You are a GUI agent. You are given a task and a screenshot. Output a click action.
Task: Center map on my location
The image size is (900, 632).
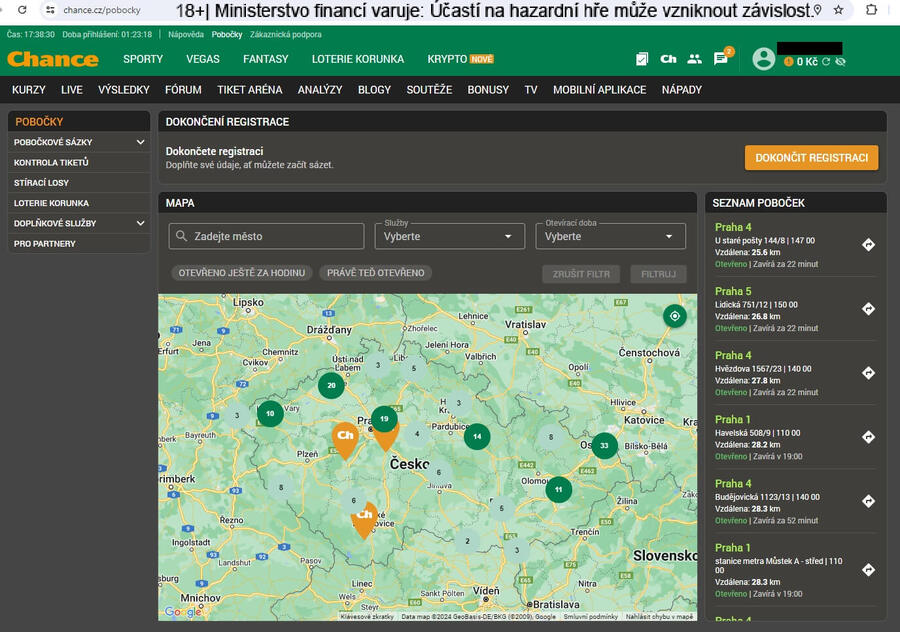tap(674, 316)
